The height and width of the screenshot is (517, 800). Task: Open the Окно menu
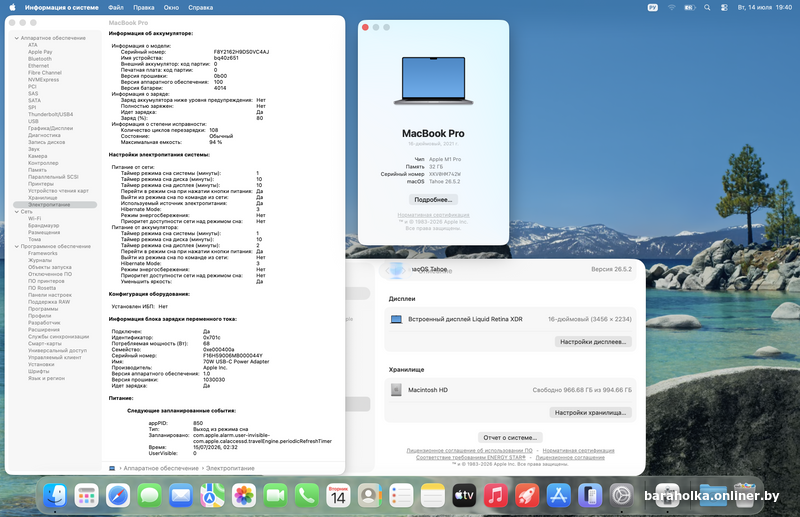tap(171, 8)
